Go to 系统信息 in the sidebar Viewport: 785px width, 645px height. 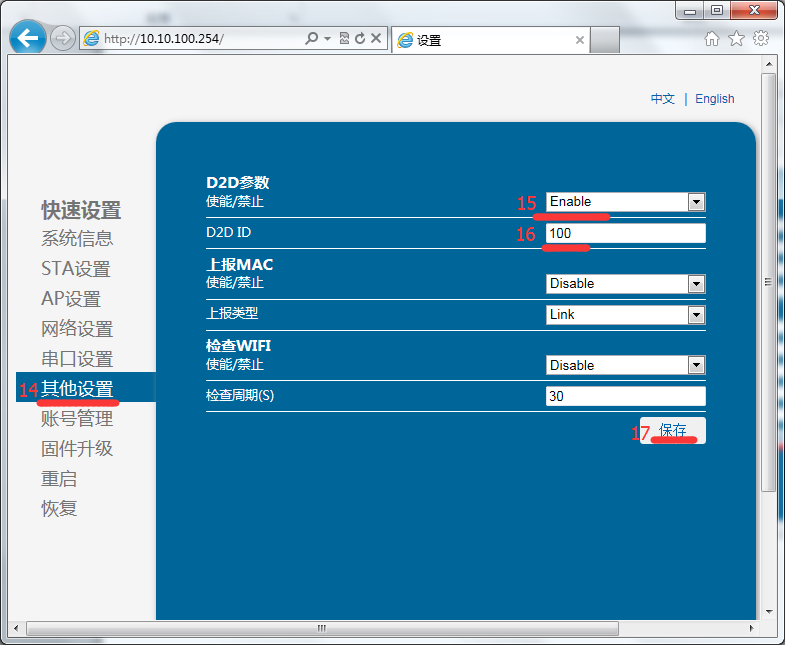[x=77, y=239]
